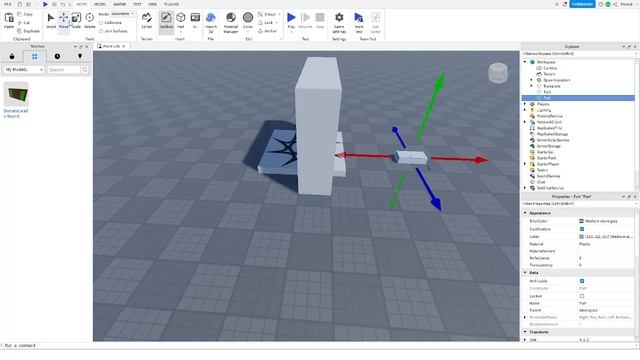Open the TEST ribbon tab
This screenshot has height=360, width=640.
(x=137, y=4)
